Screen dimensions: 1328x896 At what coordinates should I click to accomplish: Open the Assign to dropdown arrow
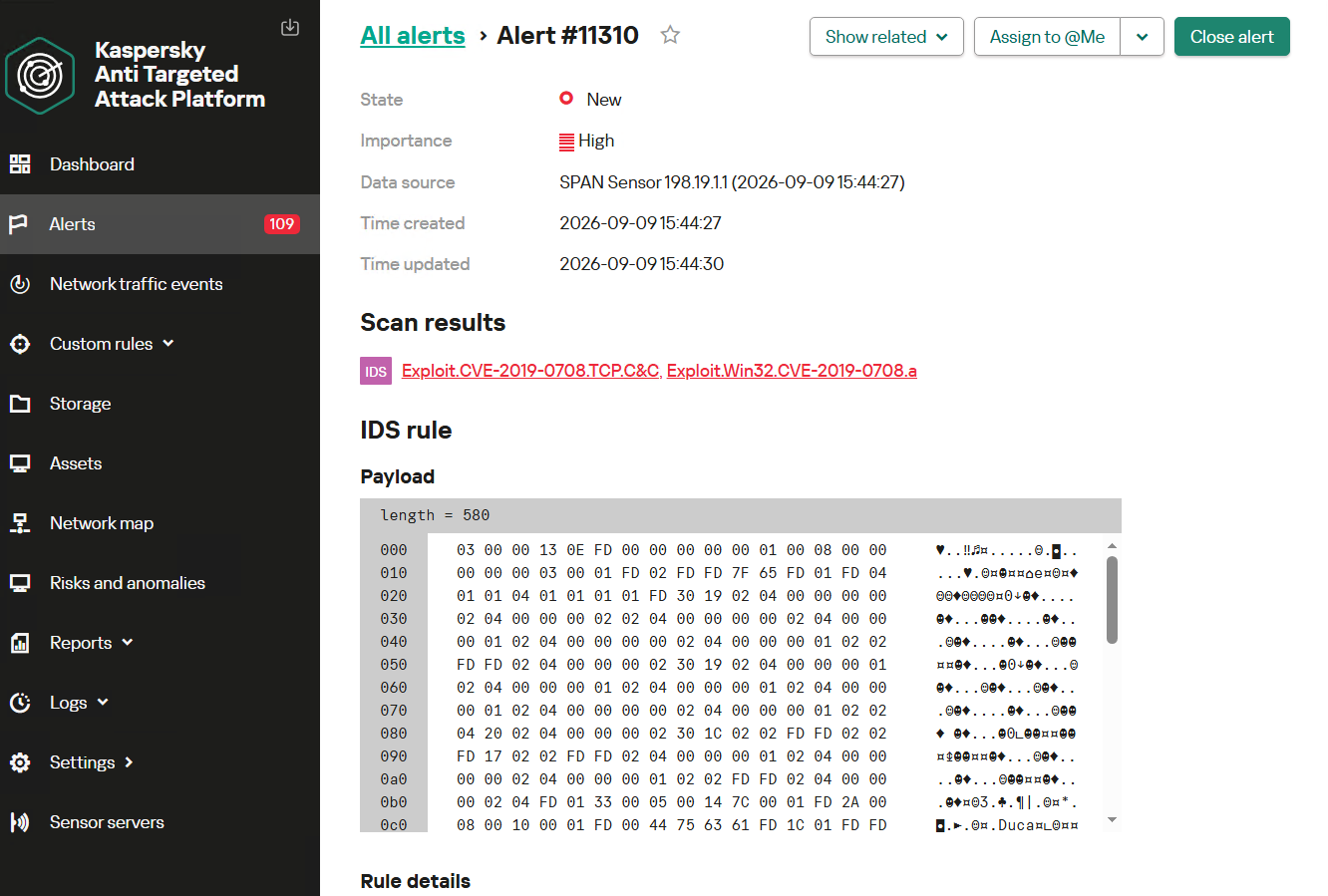tap(1143, 37)
